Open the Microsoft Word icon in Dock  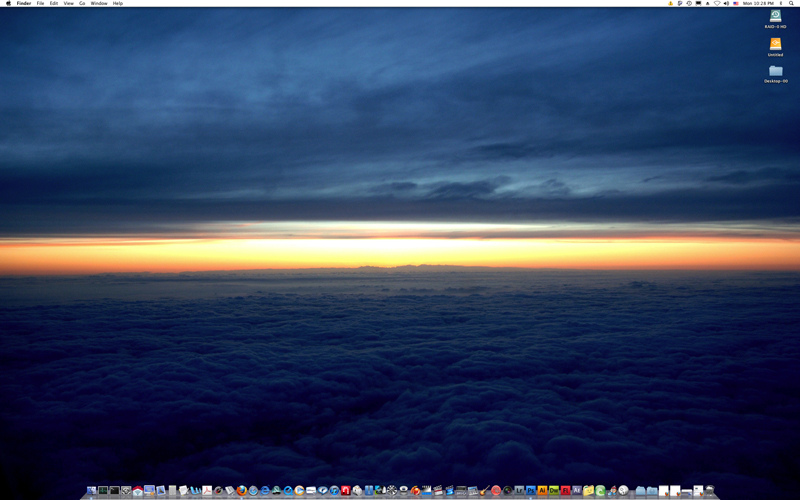click(195, 490)
